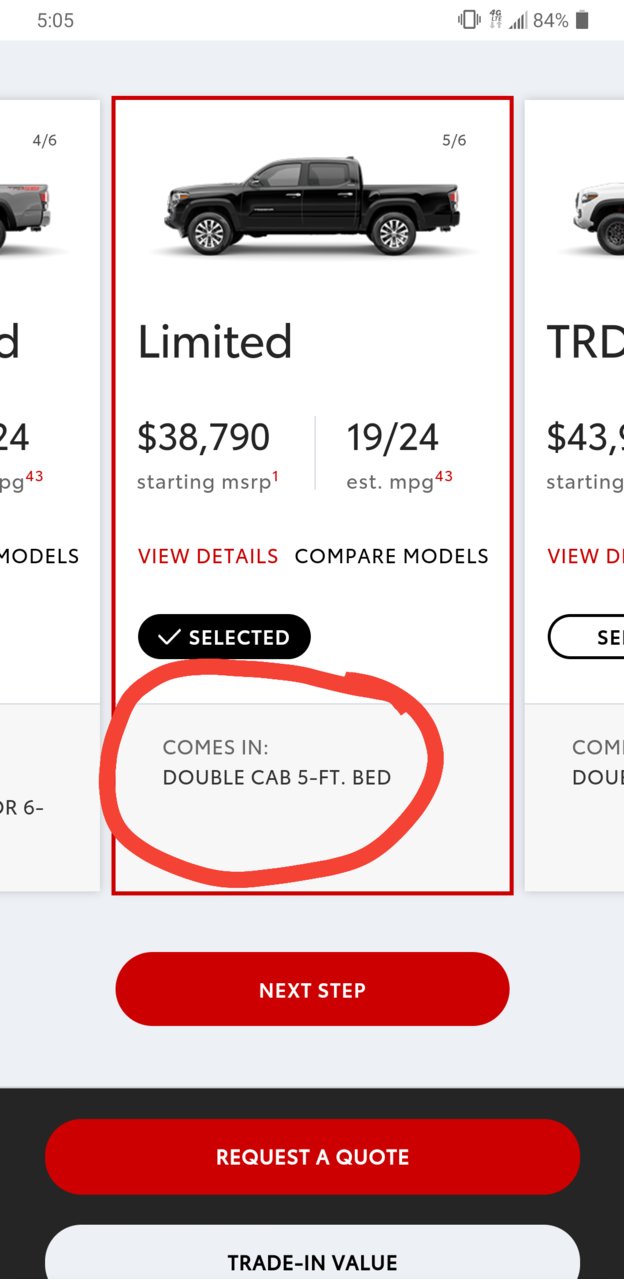Tap DOUBLE CAB 5-FT. BED text
624x1279 pixels.
pos(277,777)
